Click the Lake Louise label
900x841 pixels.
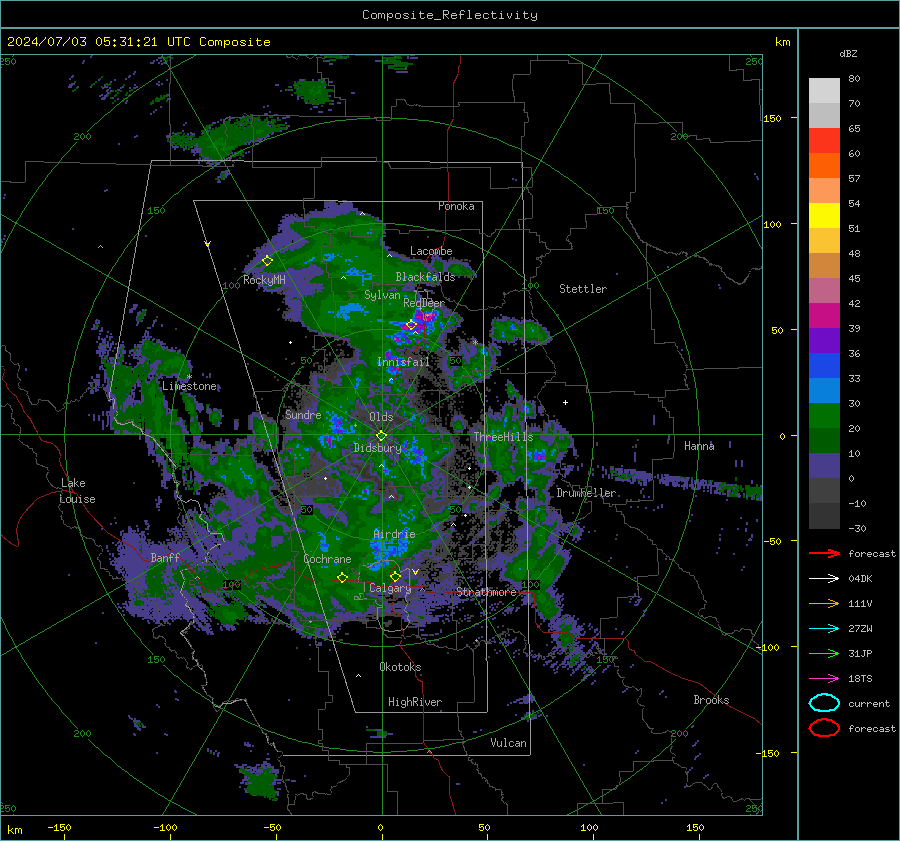[77, 491]
